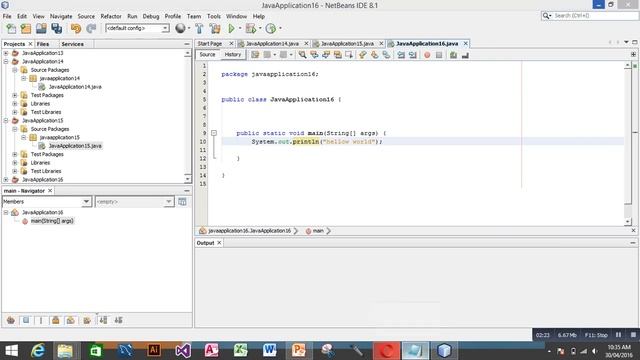Open Word from the taskbar
This screenshot has height=360, width=640.
coord(269,351)
